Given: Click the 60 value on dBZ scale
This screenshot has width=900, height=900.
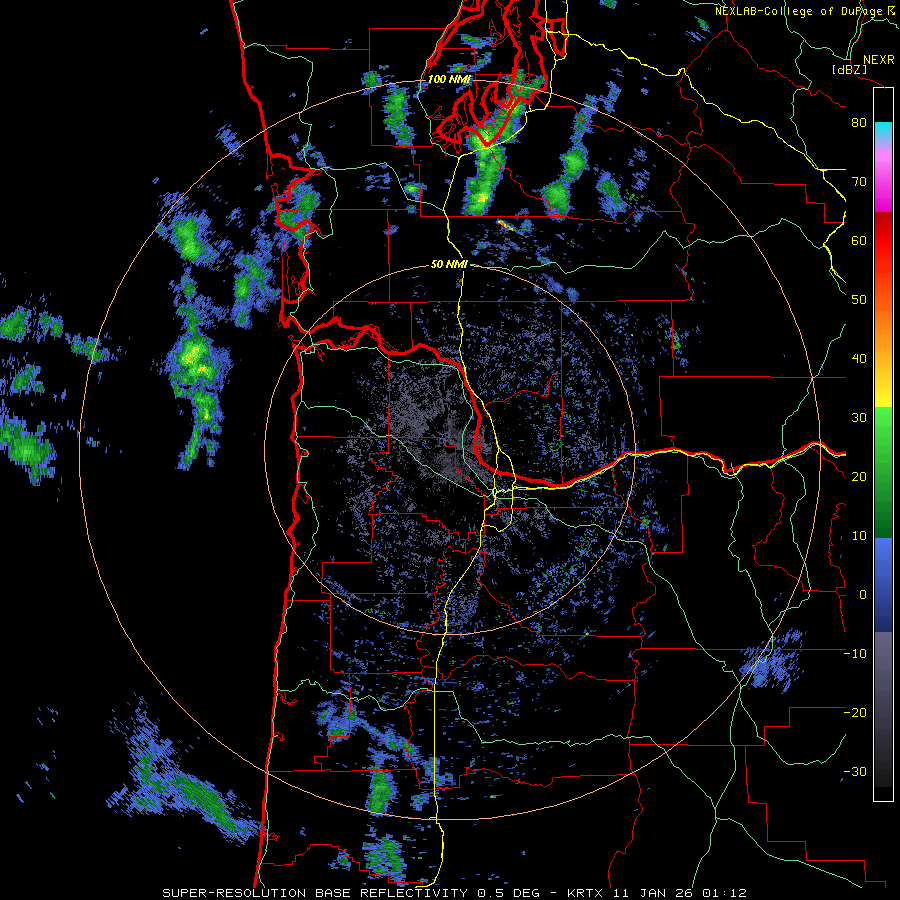Looking at the screenshot, I should [x=859, y=240].
